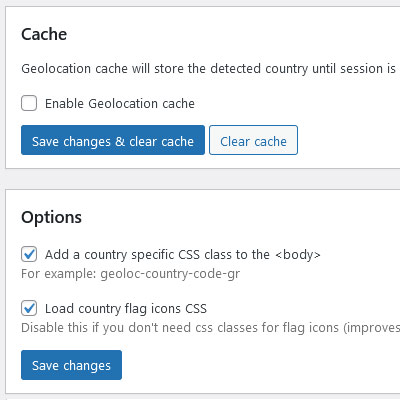This screenshot has width=400, height=400.
Task: Click Save changes & clear cache button
Action: (113, 140)
